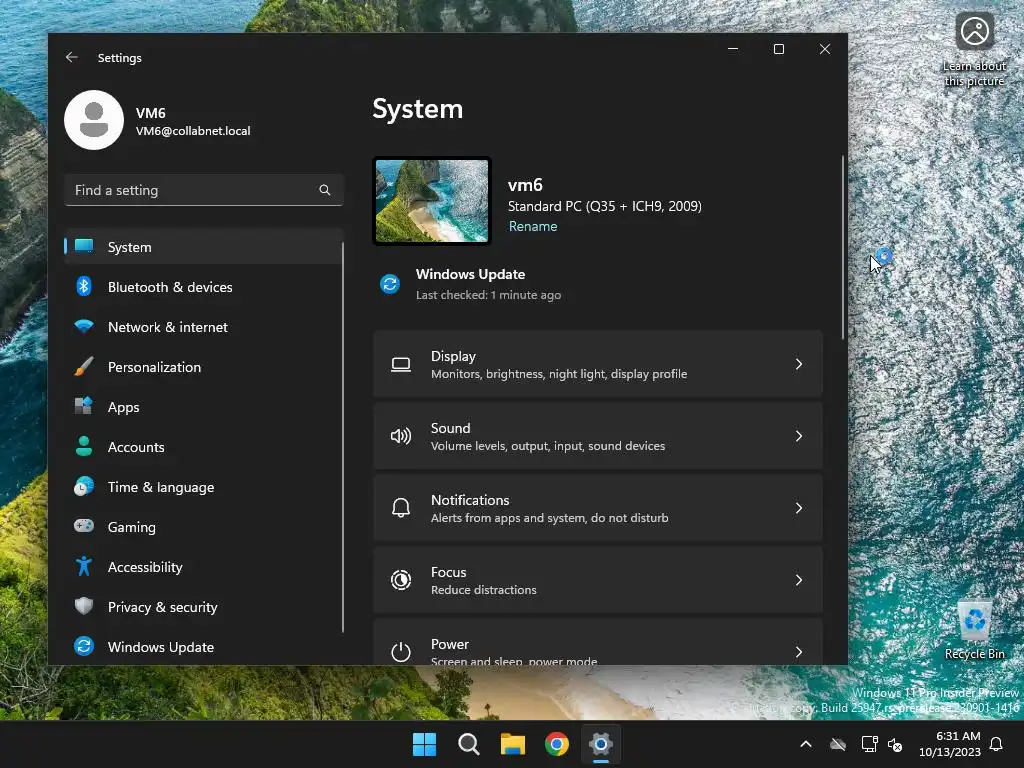
Task: Minimize the Settings window
Action: 733,49
